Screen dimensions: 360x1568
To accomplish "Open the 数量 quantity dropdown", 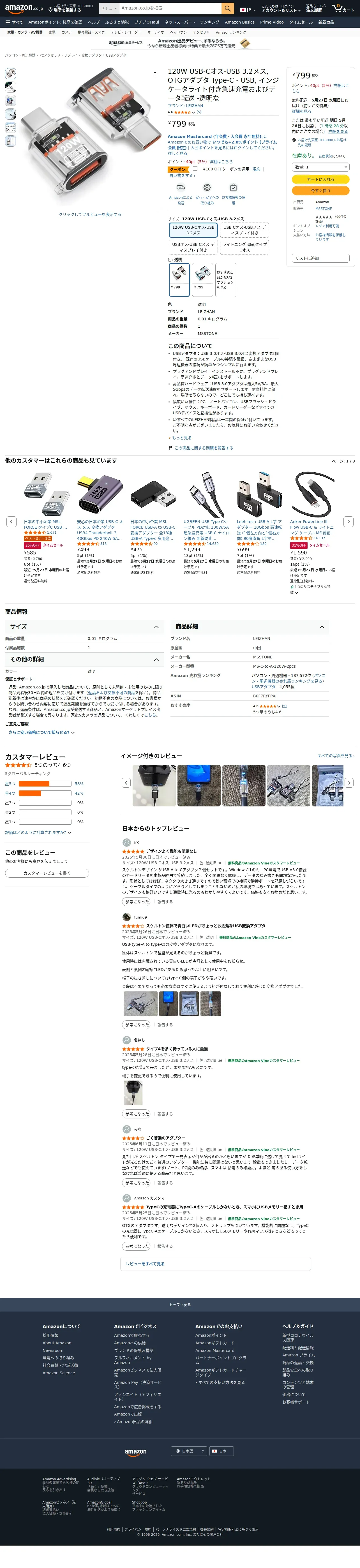I will click(x=320, y=167).
